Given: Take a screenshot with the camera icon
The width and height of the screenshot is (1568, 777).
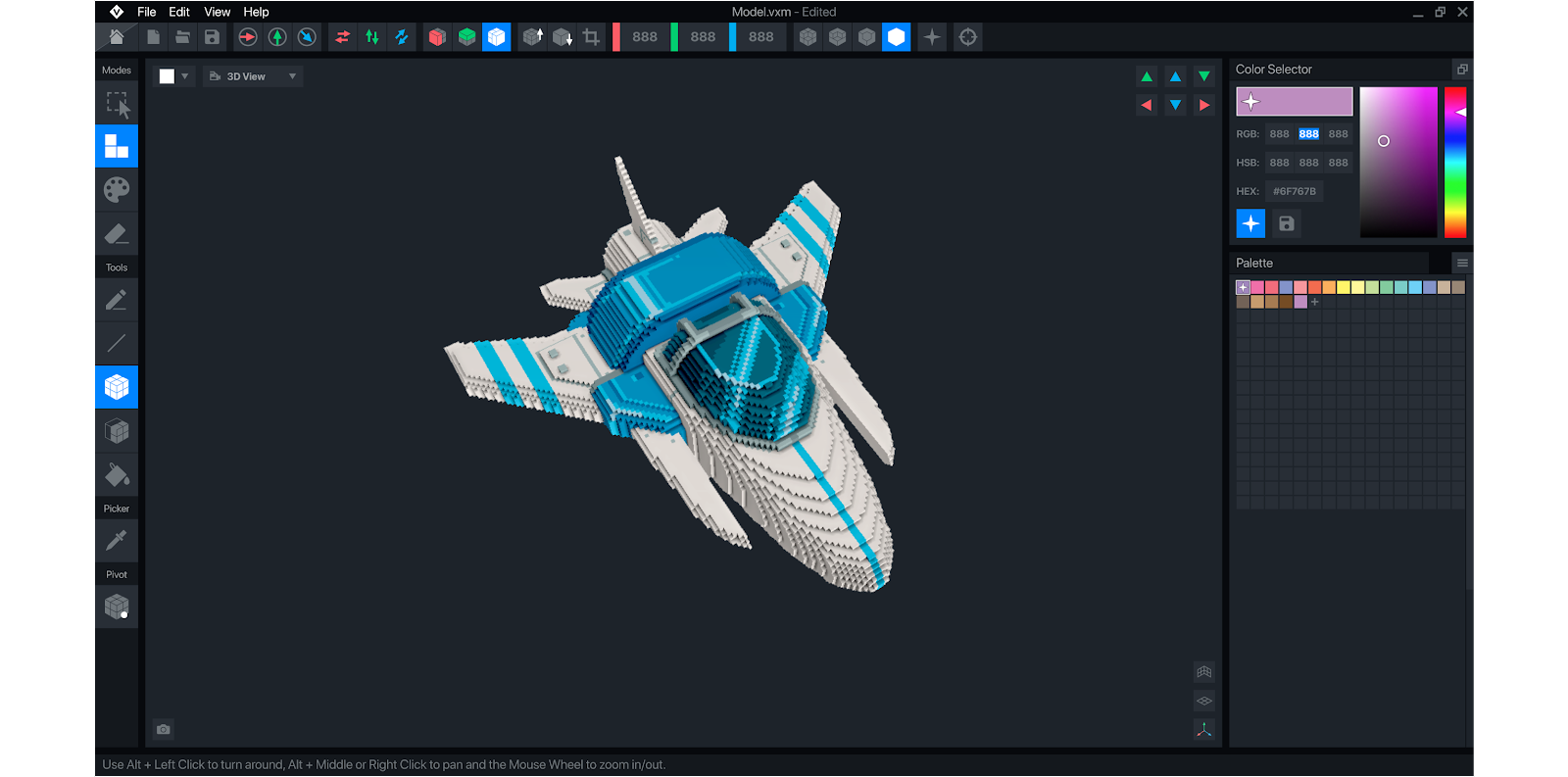Looking at the screenshot, I should (x=164, y=729).
